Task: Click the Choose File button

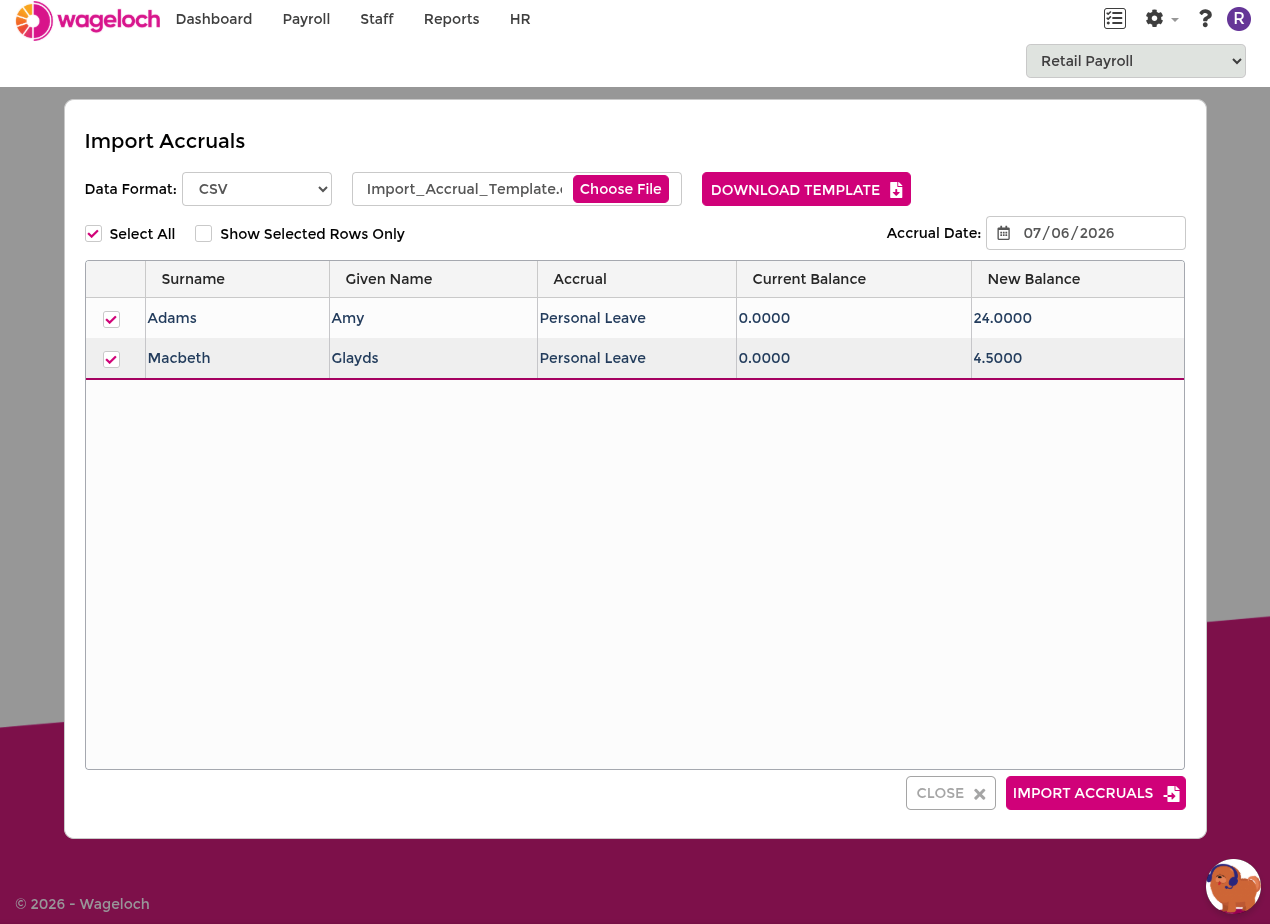Action: pos(621,189)
